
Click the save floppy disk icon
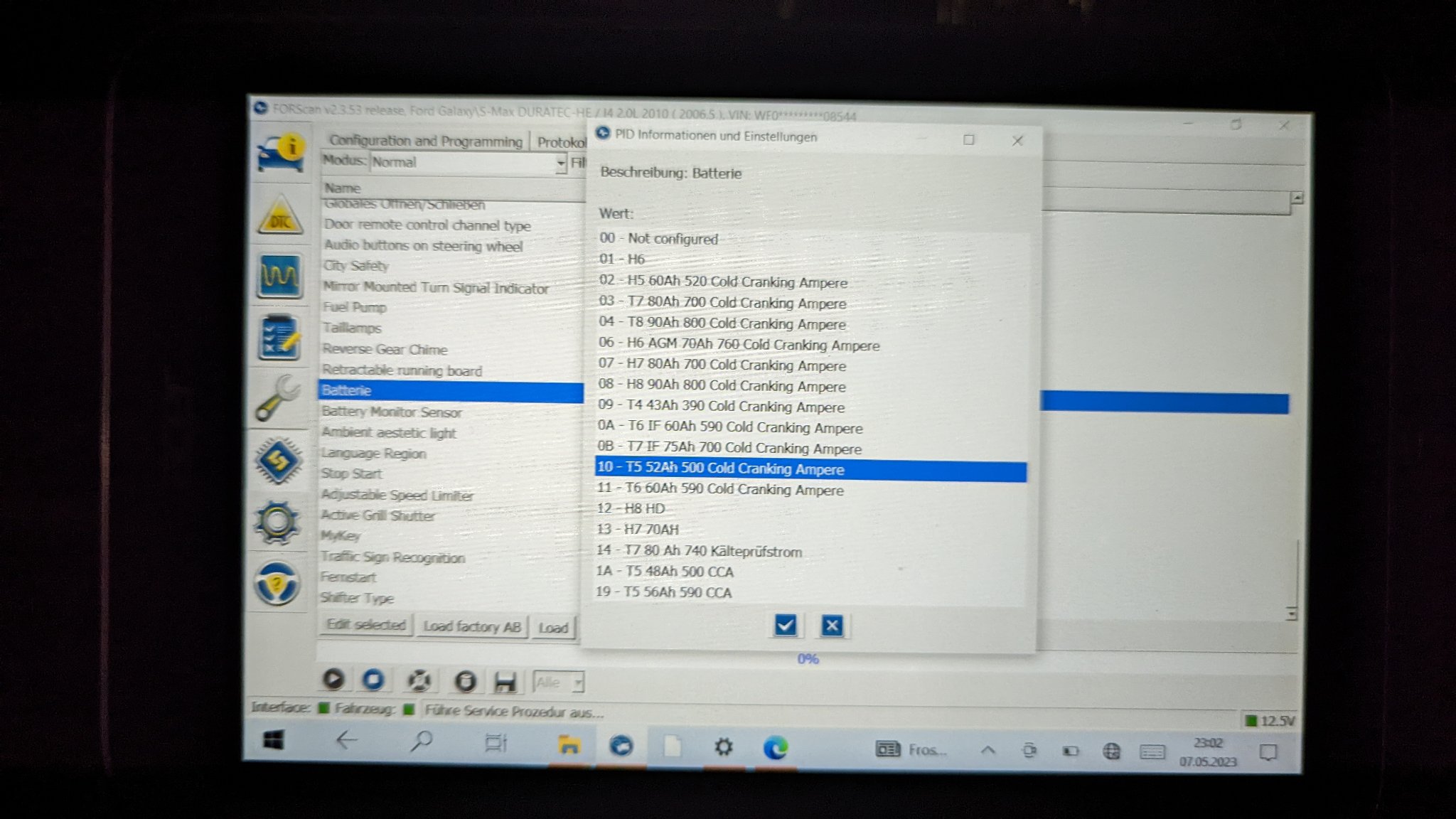coord(505,682)
